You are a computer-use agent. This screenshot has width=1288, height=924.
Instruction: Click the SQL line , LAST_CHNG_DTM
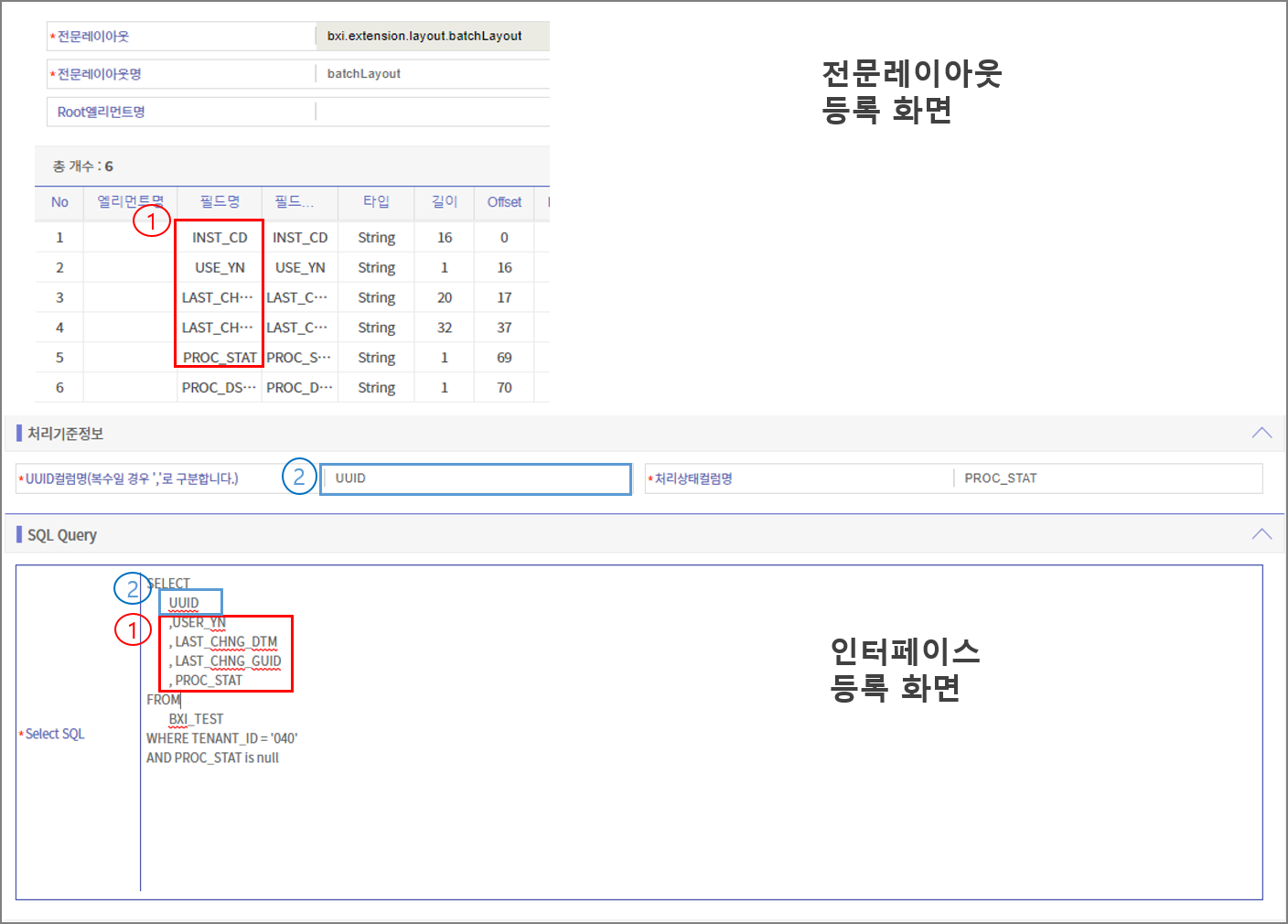click(x=223, y=642)
